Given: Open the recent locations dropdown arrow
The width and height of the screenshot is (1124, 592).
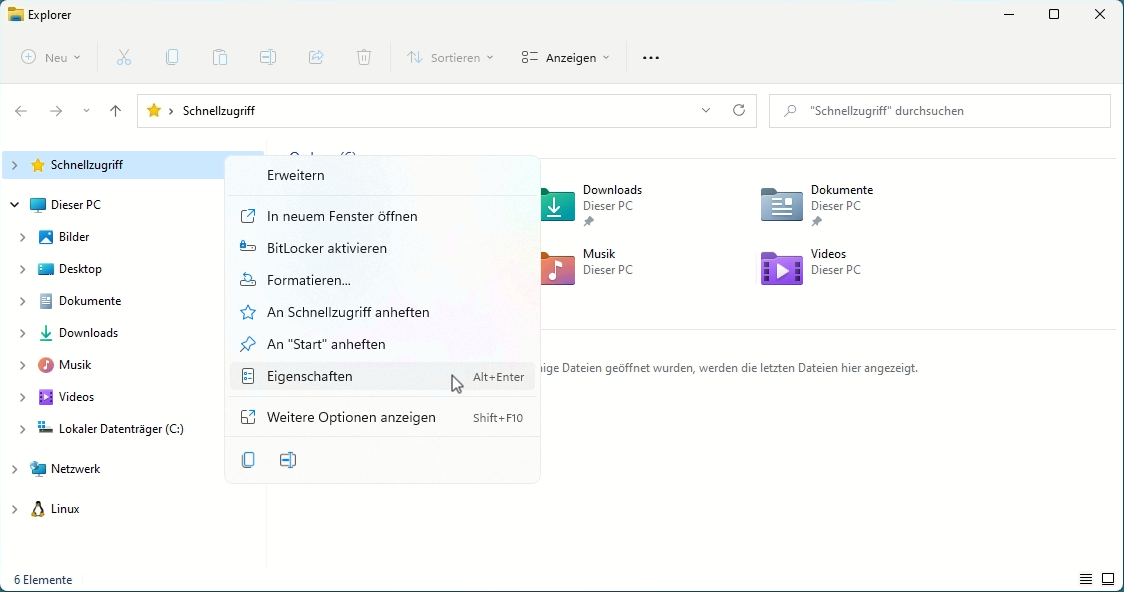Looking at the screenshot, I should tap(86, 111).
